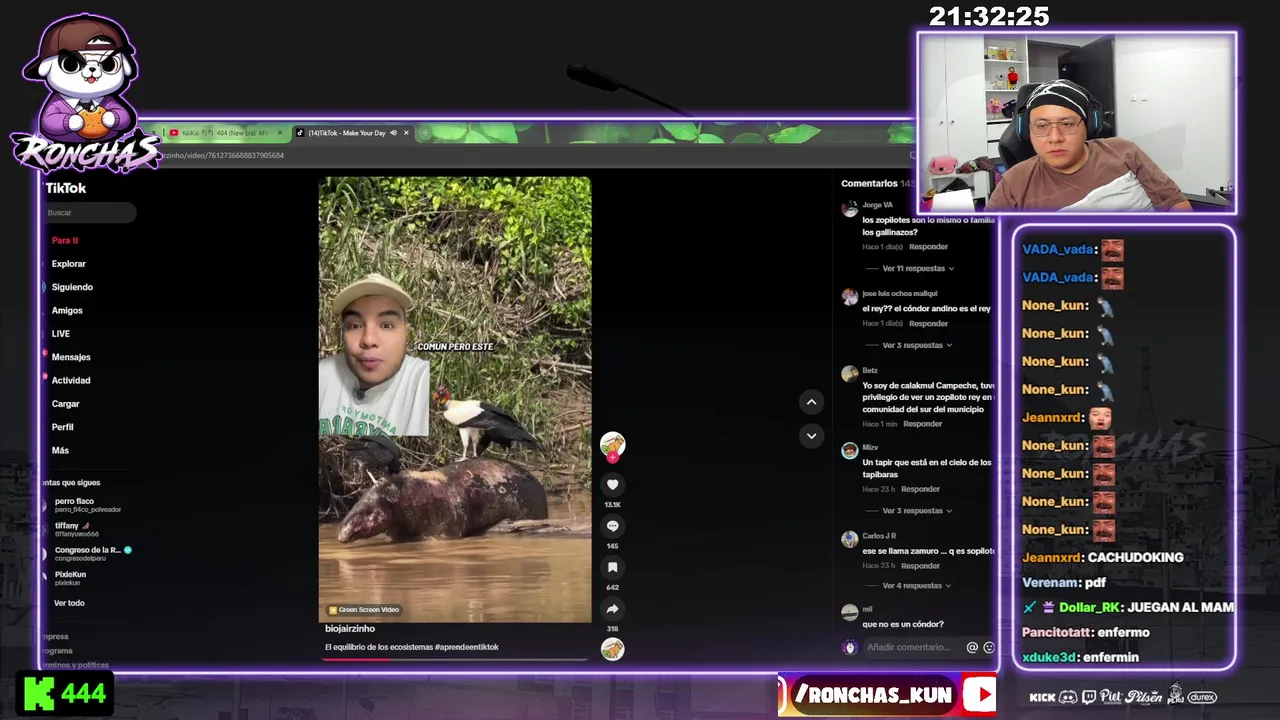1280x720 pixels.
Task: Open LIVE section in sidebar
Action: pos(61,334)
